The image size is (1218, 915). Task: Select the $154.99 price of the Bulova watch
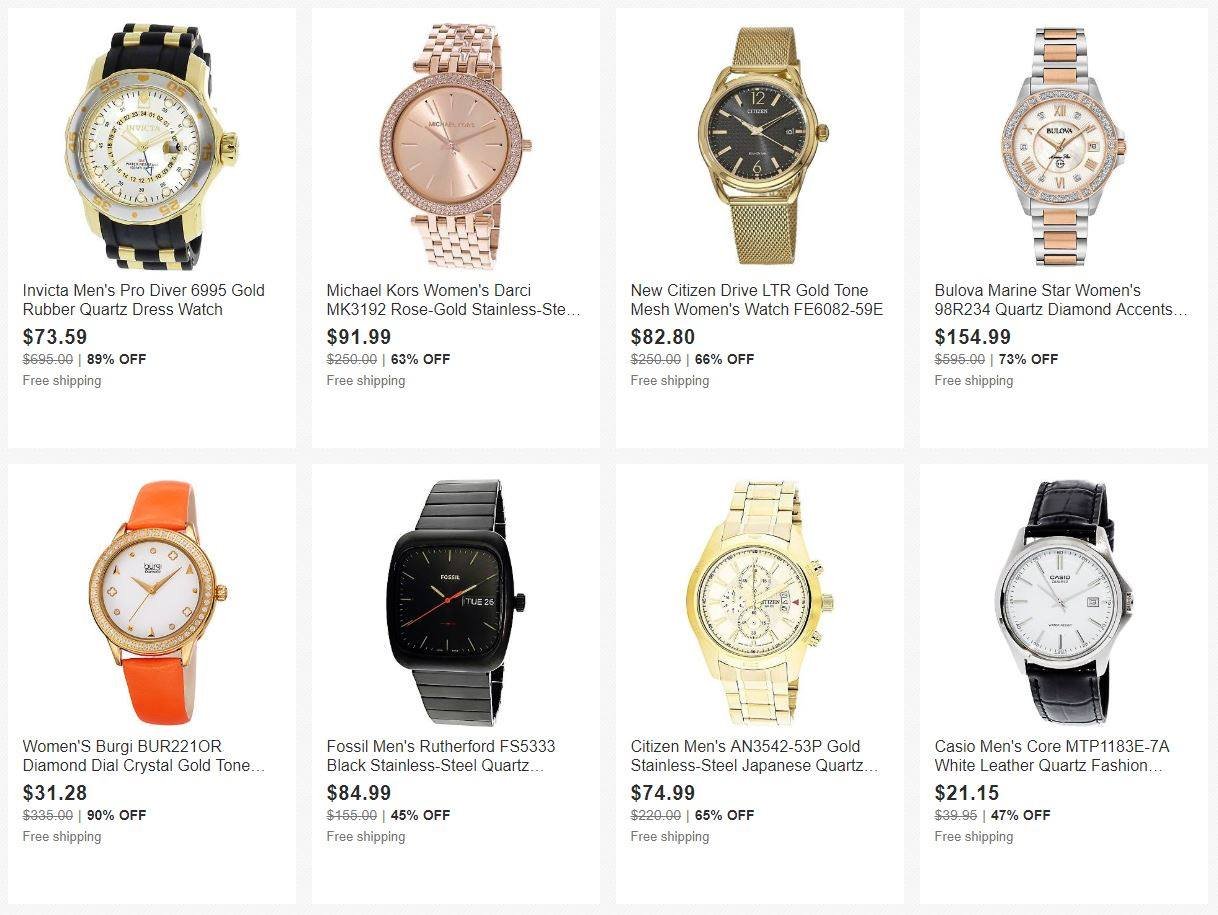coord(973,337)
